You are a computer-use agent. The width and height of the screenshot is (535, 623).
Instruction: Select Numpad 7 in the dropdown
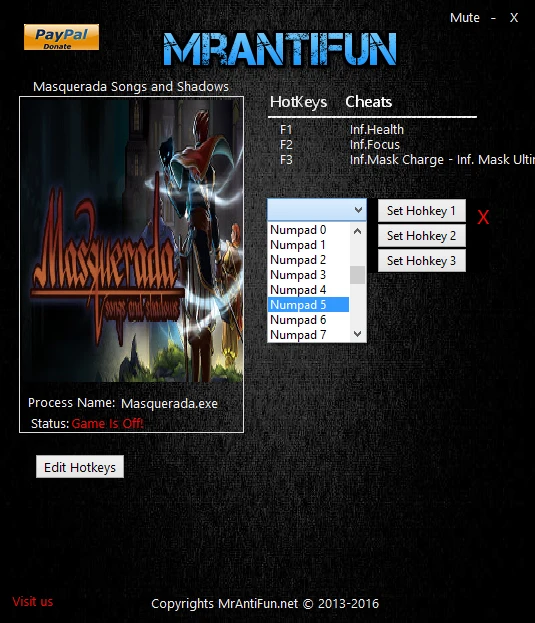308,335
